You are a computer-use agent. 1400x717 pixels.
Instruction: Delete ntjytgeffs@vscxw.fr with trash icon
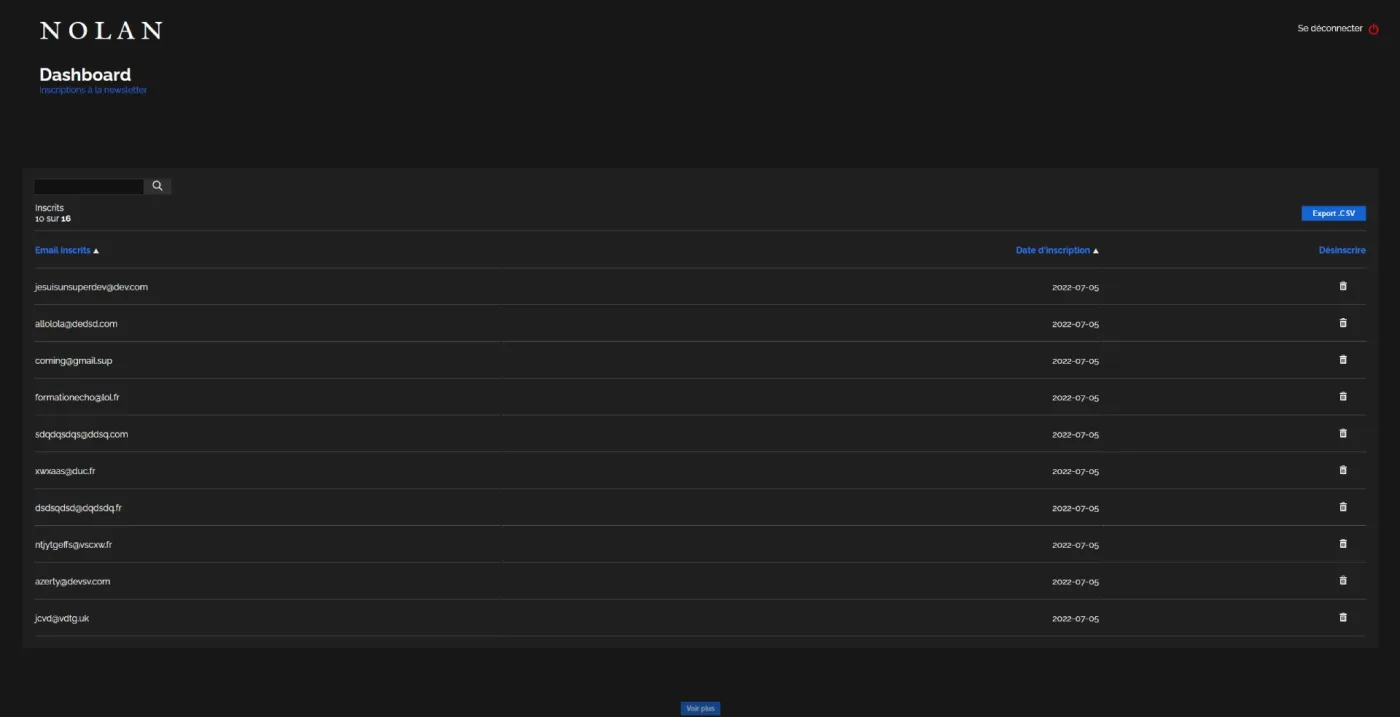pyautogui.click(x=1343, y=544)
